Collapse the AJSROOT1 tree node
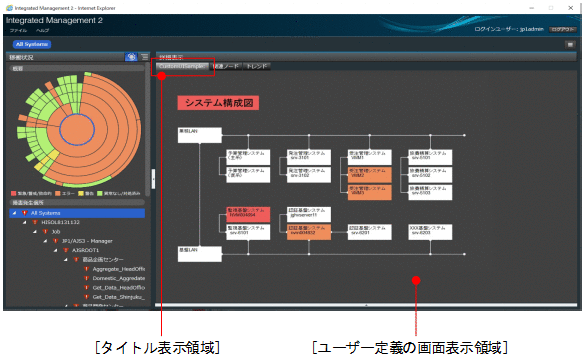584x363 pixels. (x=56, y=250)
